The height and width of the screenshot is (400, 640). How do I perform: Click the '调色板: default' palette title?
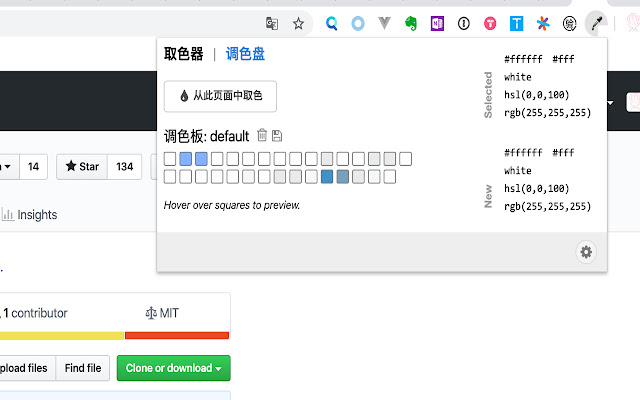(207, 136)
